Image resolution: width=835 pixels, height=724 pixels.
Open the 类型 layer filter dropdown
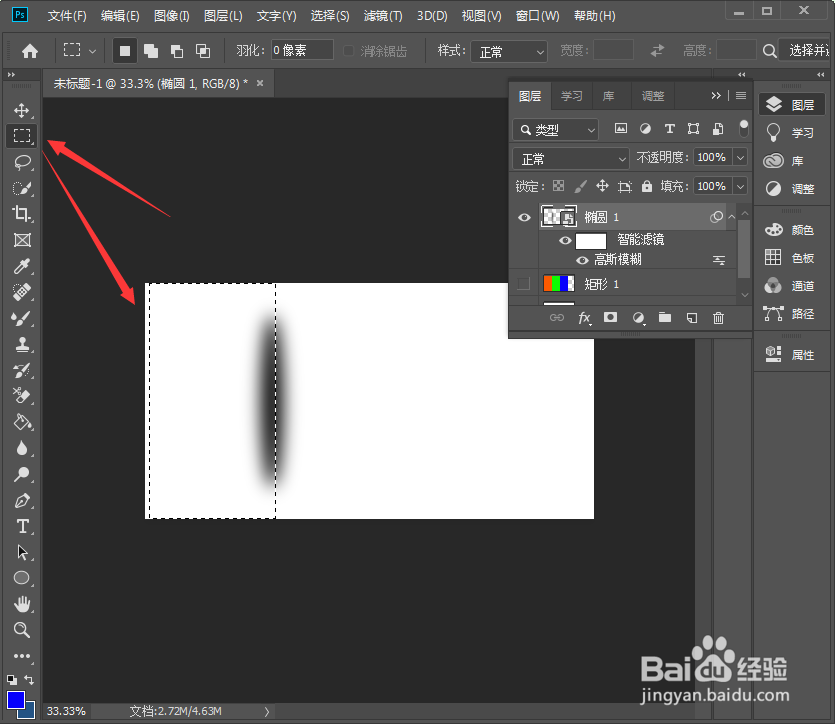pos(556,129)
